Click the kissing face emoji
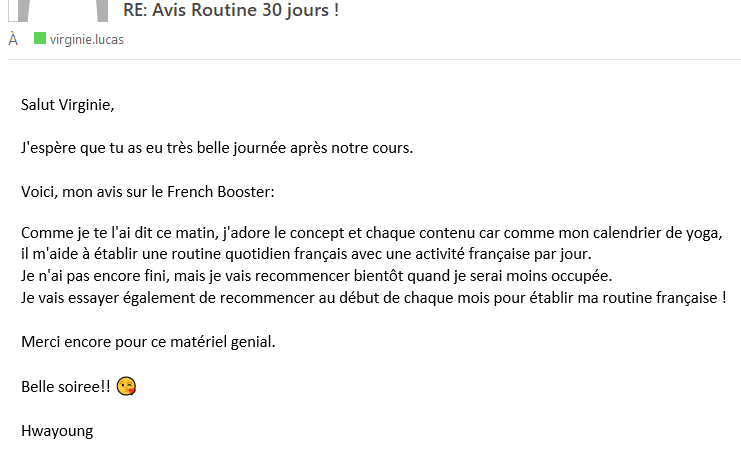 coord(126,387)
